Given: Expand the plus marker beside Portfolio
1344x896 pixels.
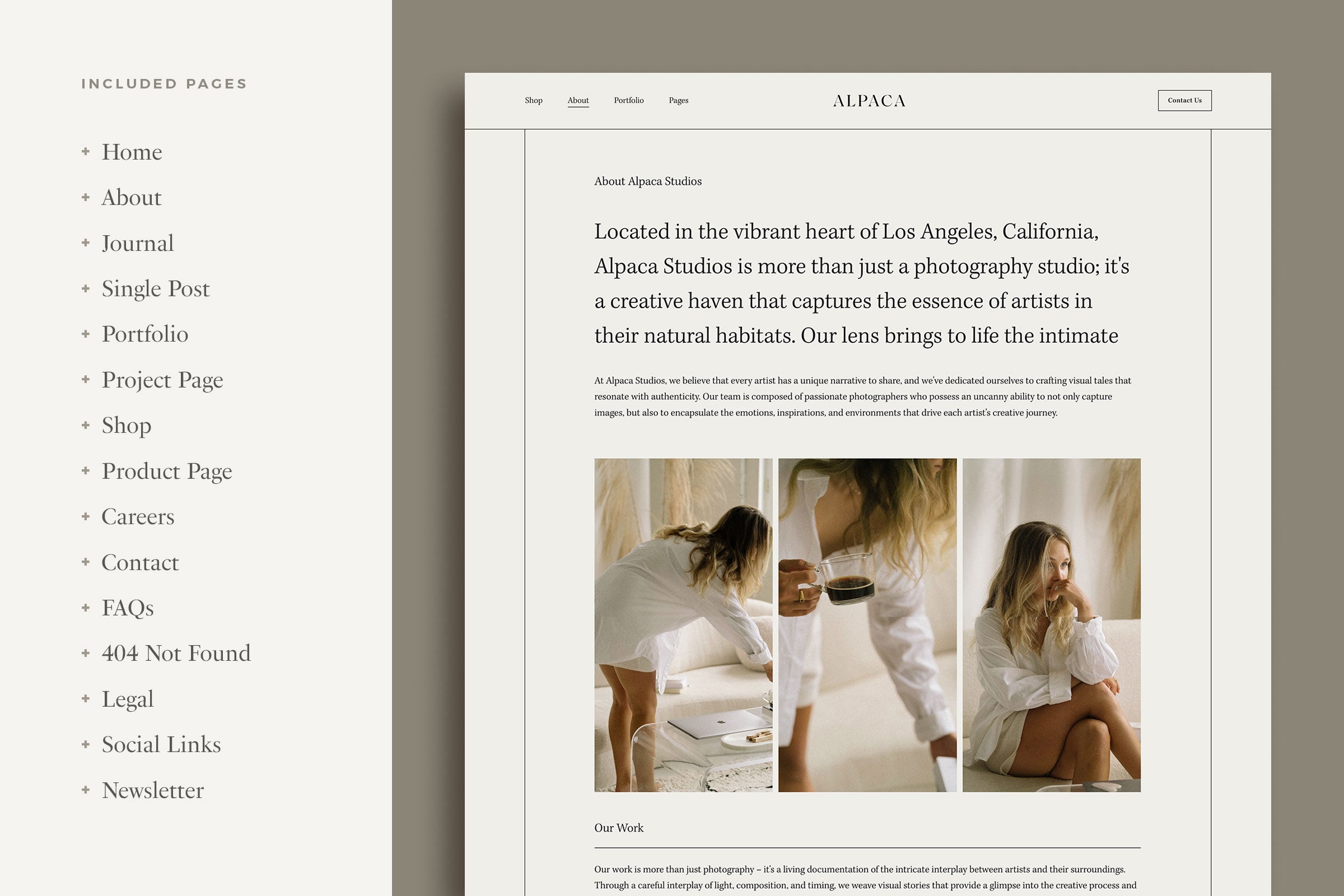Looking at the screenshot, I should point(86,334).
